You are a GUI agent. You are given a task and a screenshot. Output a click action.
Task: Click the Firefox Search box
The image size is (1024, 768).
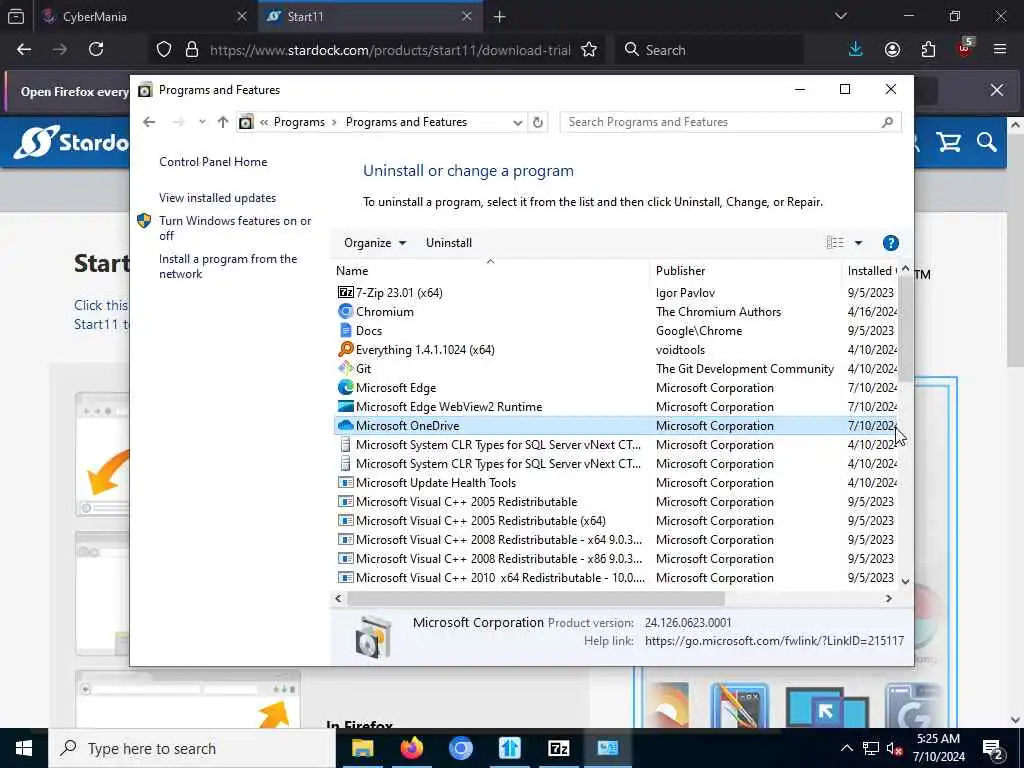click(709, 50)
